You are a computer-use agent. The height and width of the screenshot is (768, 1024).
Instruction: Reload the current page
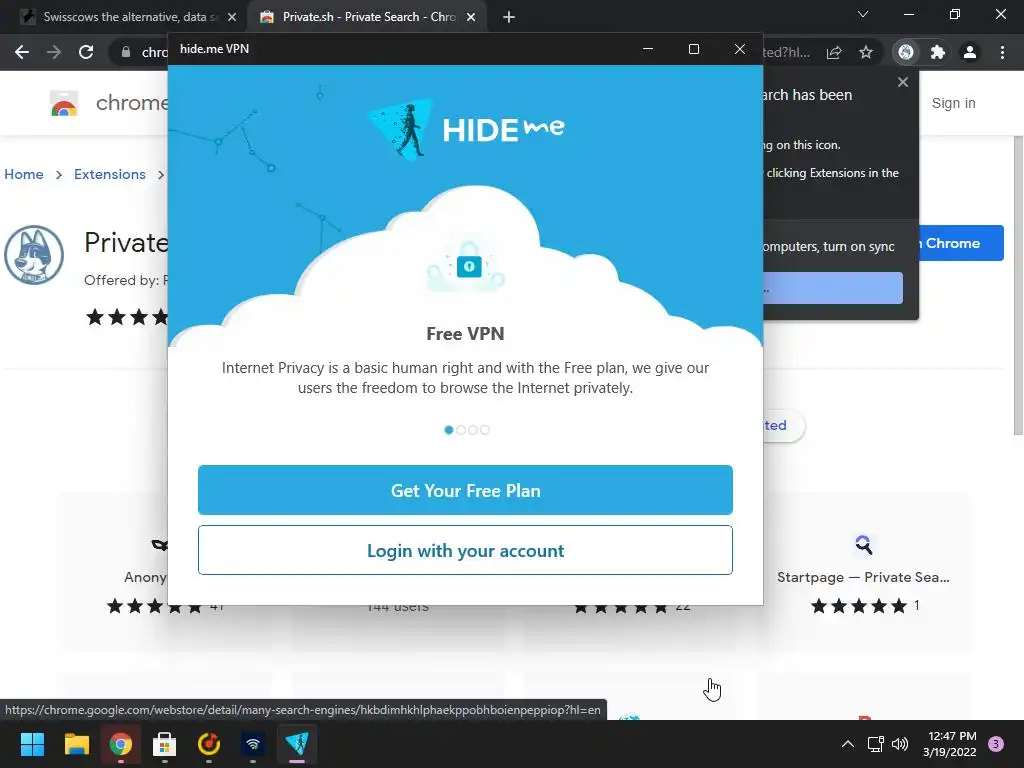86,52
